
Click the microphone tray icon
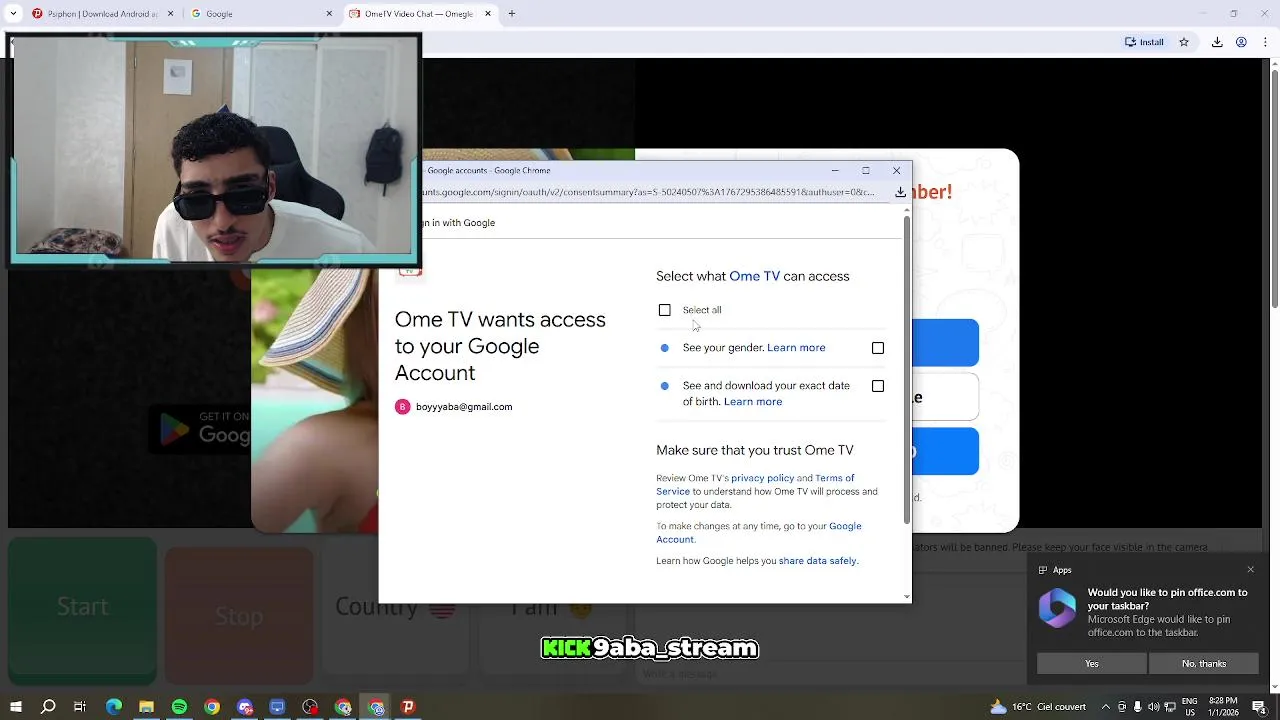(x=1137, y=707)
